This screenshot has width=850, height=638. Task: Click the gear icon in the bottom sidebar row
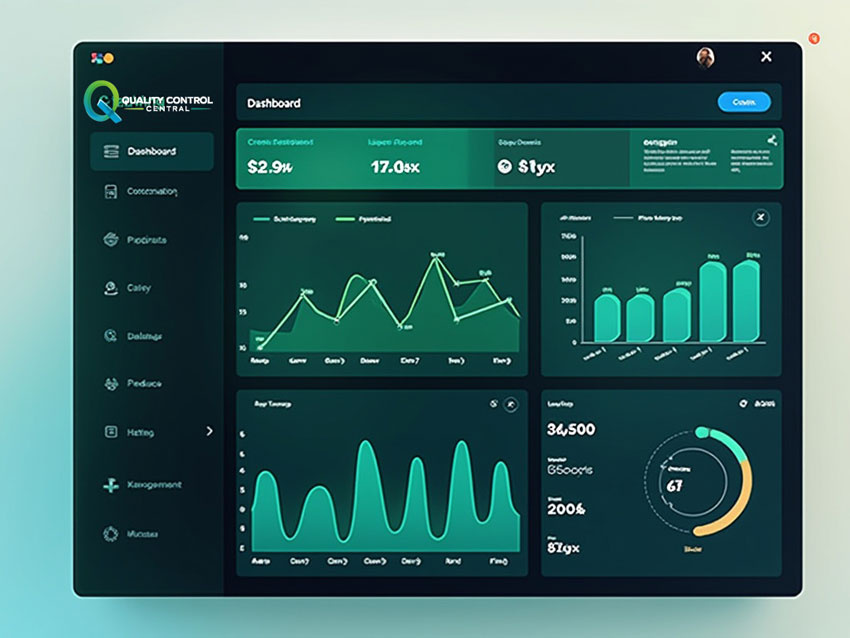tap(110, 534)
